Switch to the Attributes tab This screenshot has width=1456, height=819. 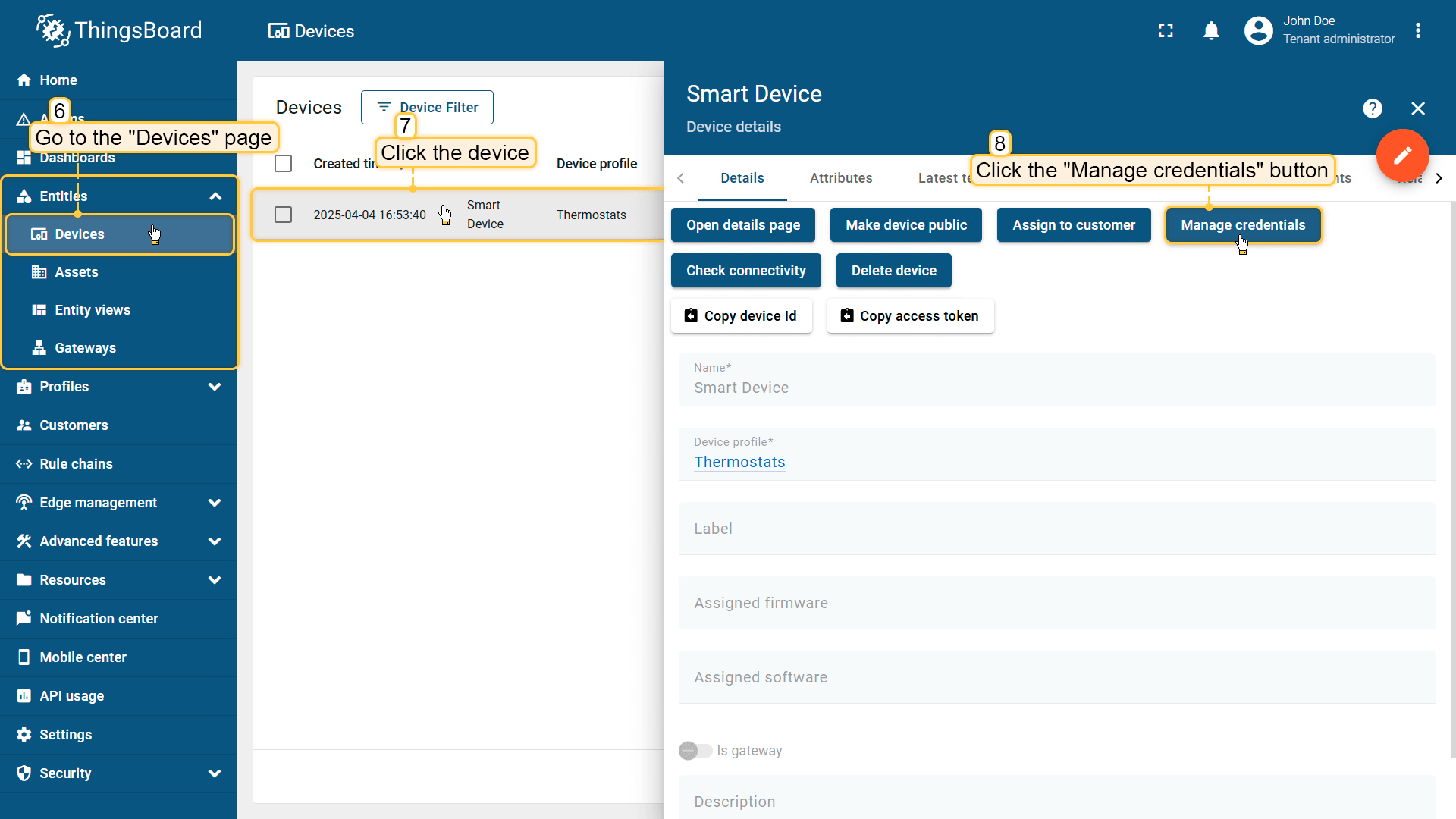[x=840, y=178]
